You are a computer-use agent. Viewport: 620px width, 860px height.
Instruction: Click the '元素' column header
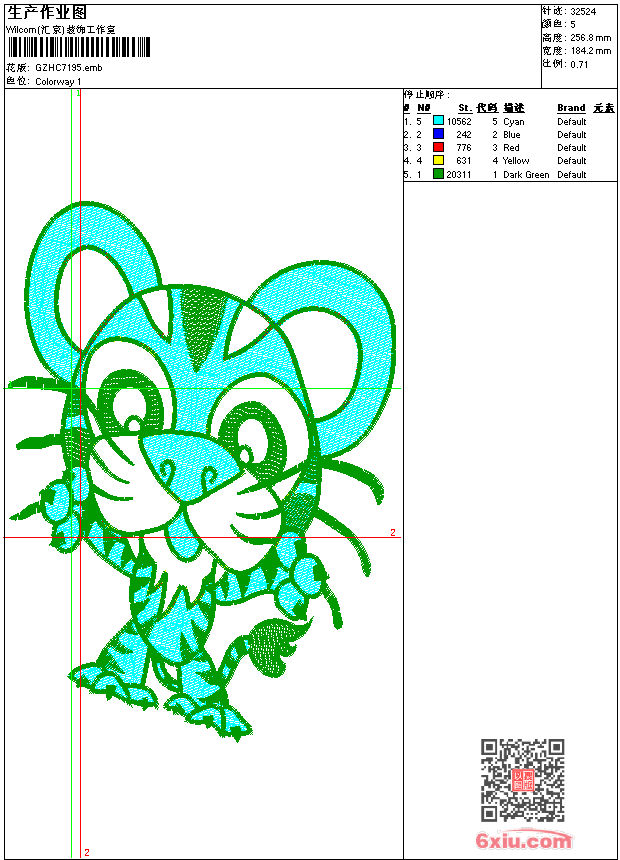[604, 108]
